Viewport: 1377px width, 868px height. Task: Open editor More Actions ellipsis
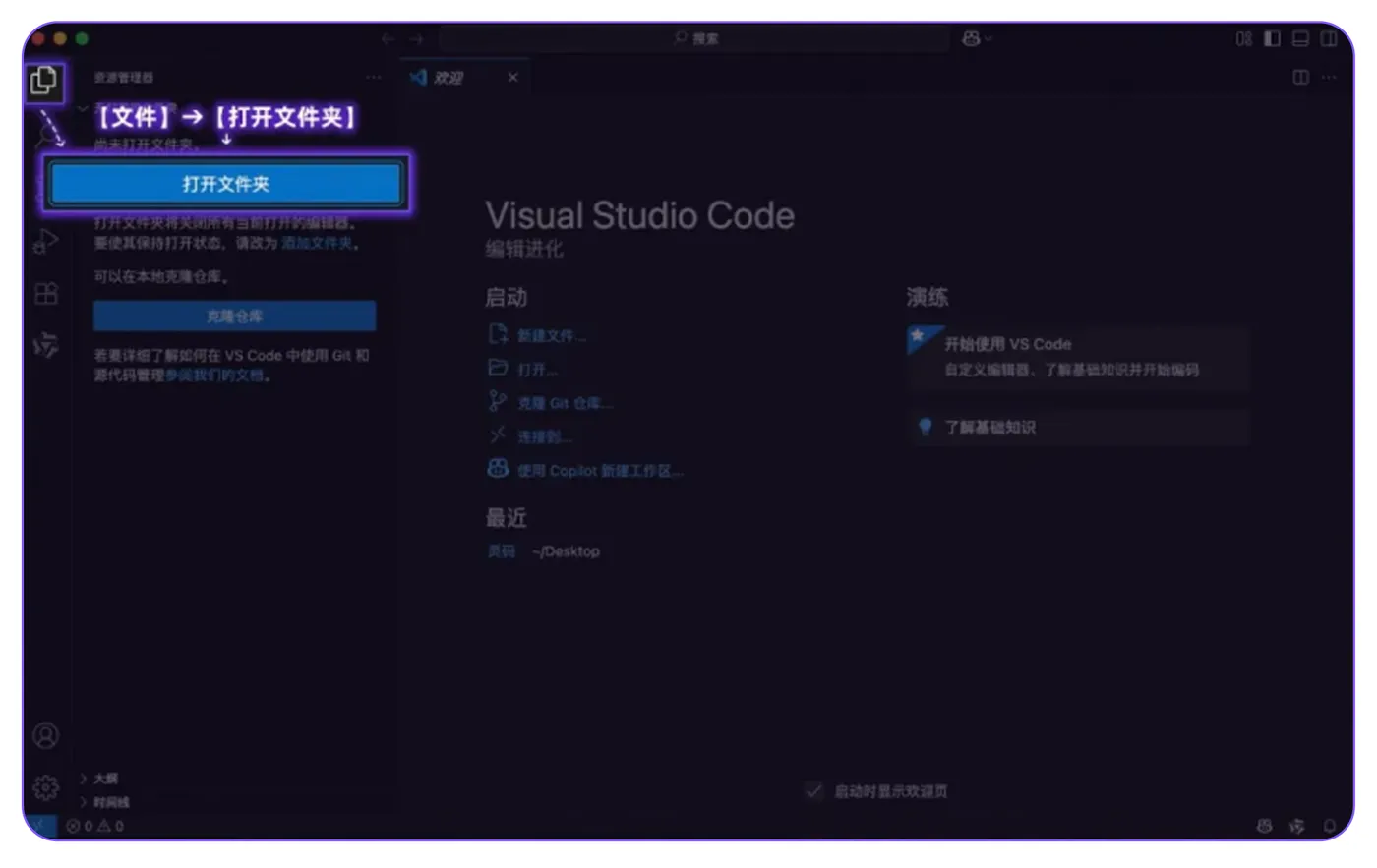1329,77
